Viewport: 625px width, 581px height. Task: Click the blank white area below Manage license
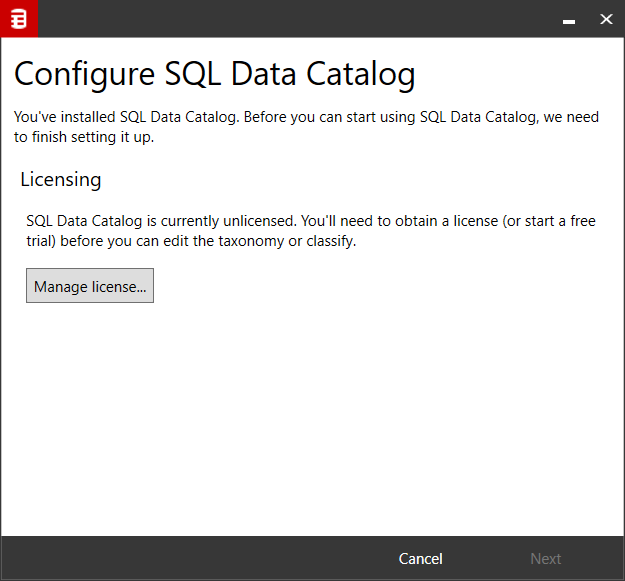coord(310,420)
